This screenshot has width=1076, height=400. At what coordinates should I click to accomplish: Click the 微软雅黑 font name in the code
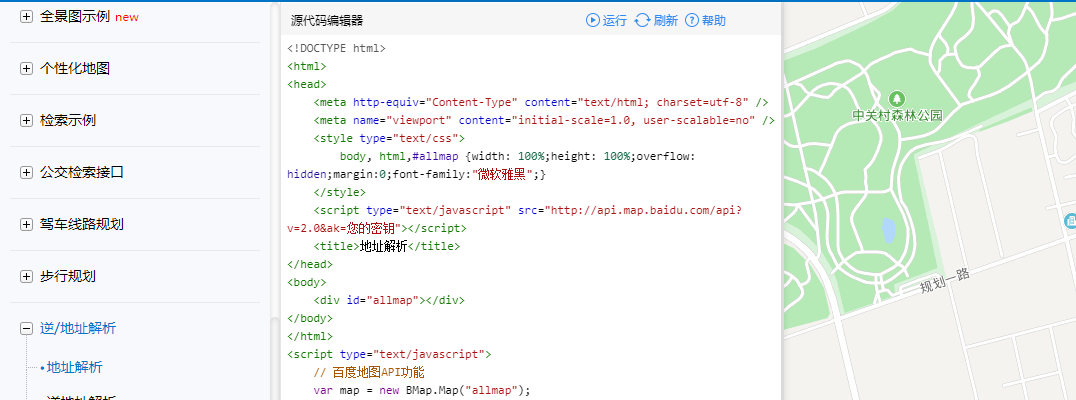[x=501, y=174]
